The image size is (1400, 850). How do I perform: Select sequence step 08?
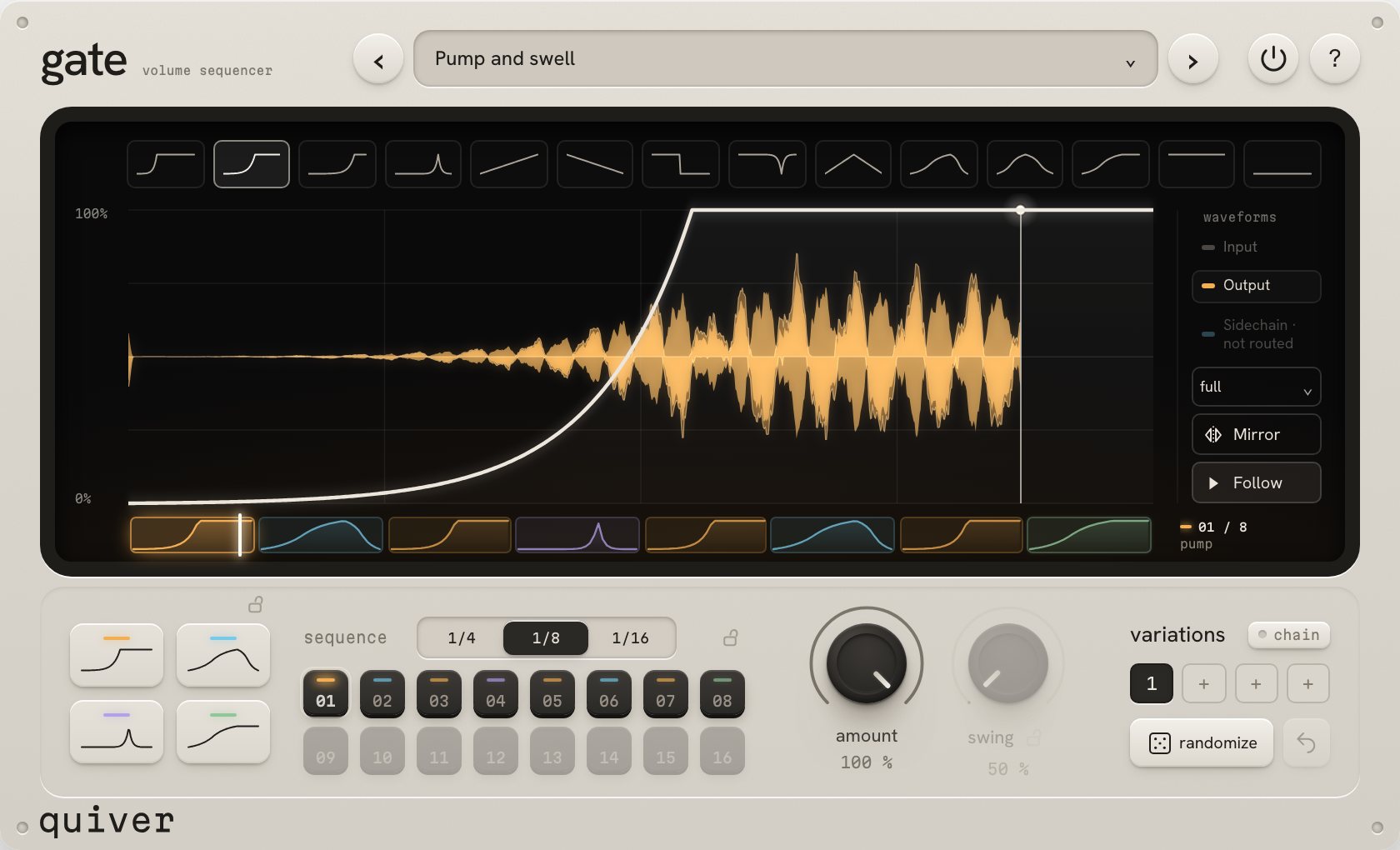[722, 694]
